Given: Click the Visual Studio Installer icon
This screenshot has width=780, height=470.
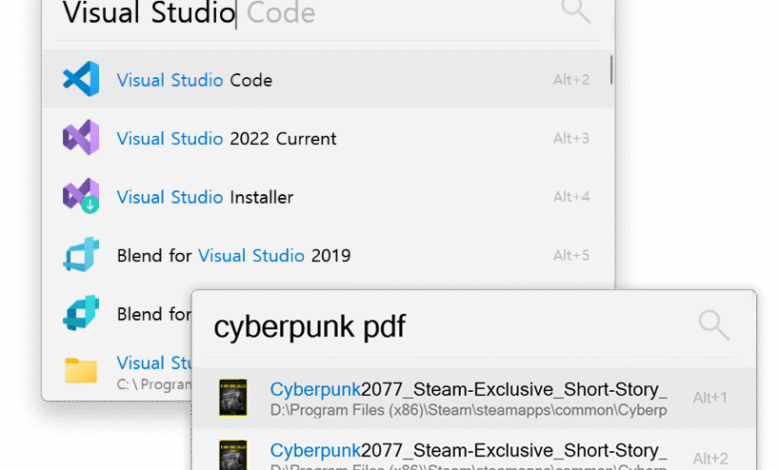Looking at the screenshot, I should 80,197.
